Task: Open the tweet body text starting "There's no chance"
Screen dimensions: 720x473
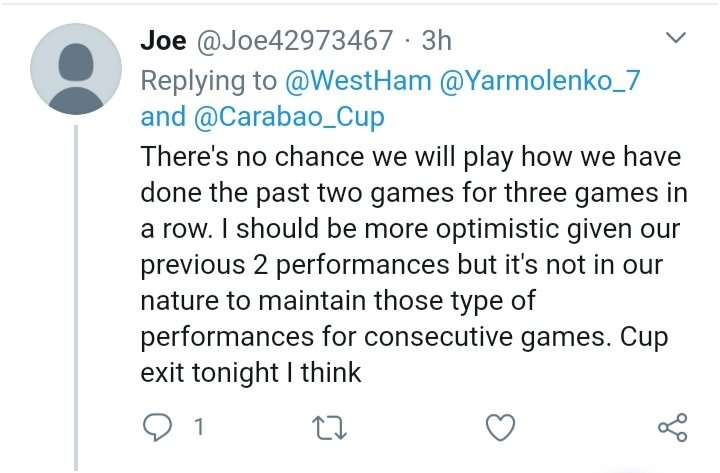Action: click(413, 264)
